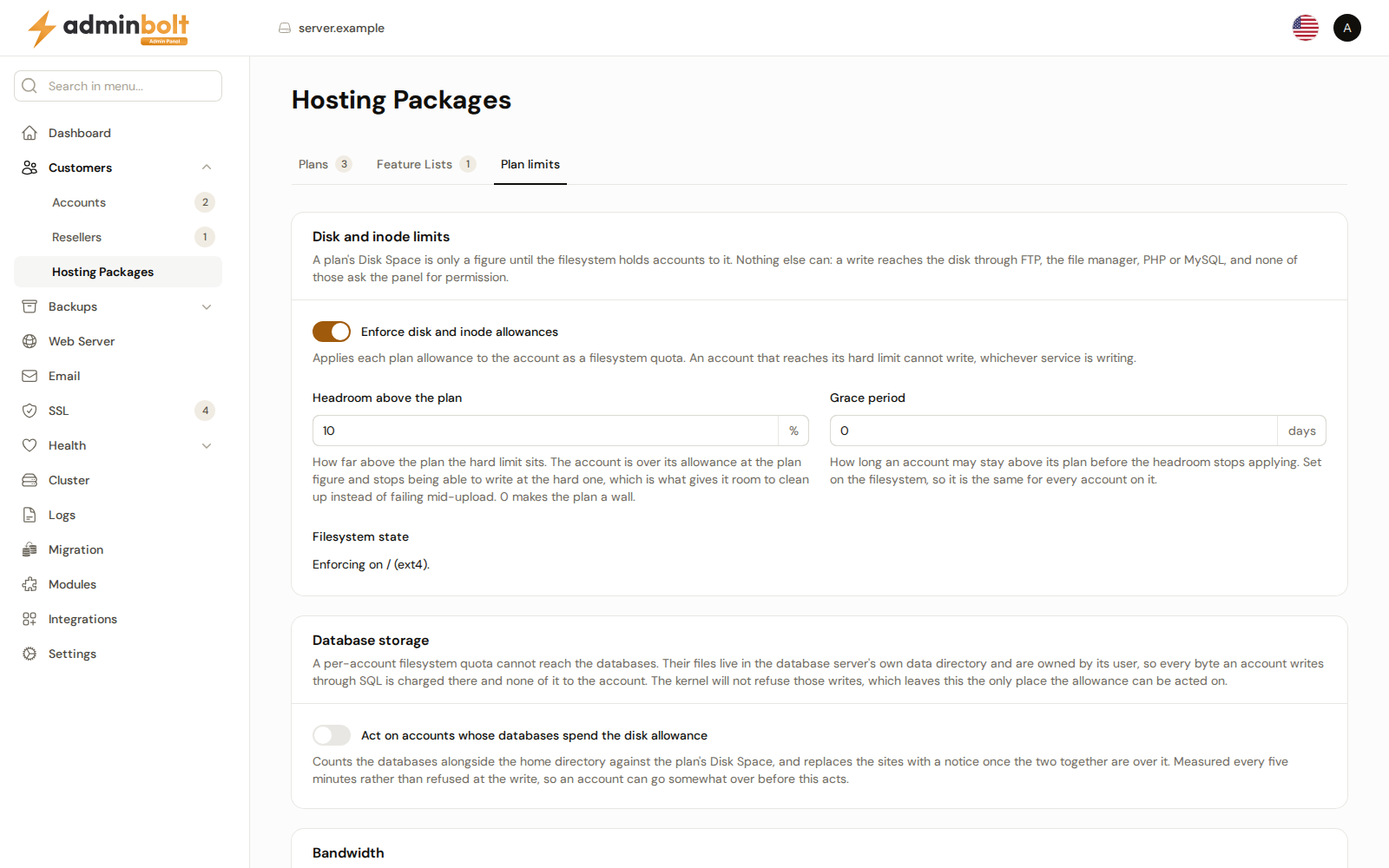Open the user avatar menu
This screenshot has width=1389, height=868.
tap(1347, 28)
